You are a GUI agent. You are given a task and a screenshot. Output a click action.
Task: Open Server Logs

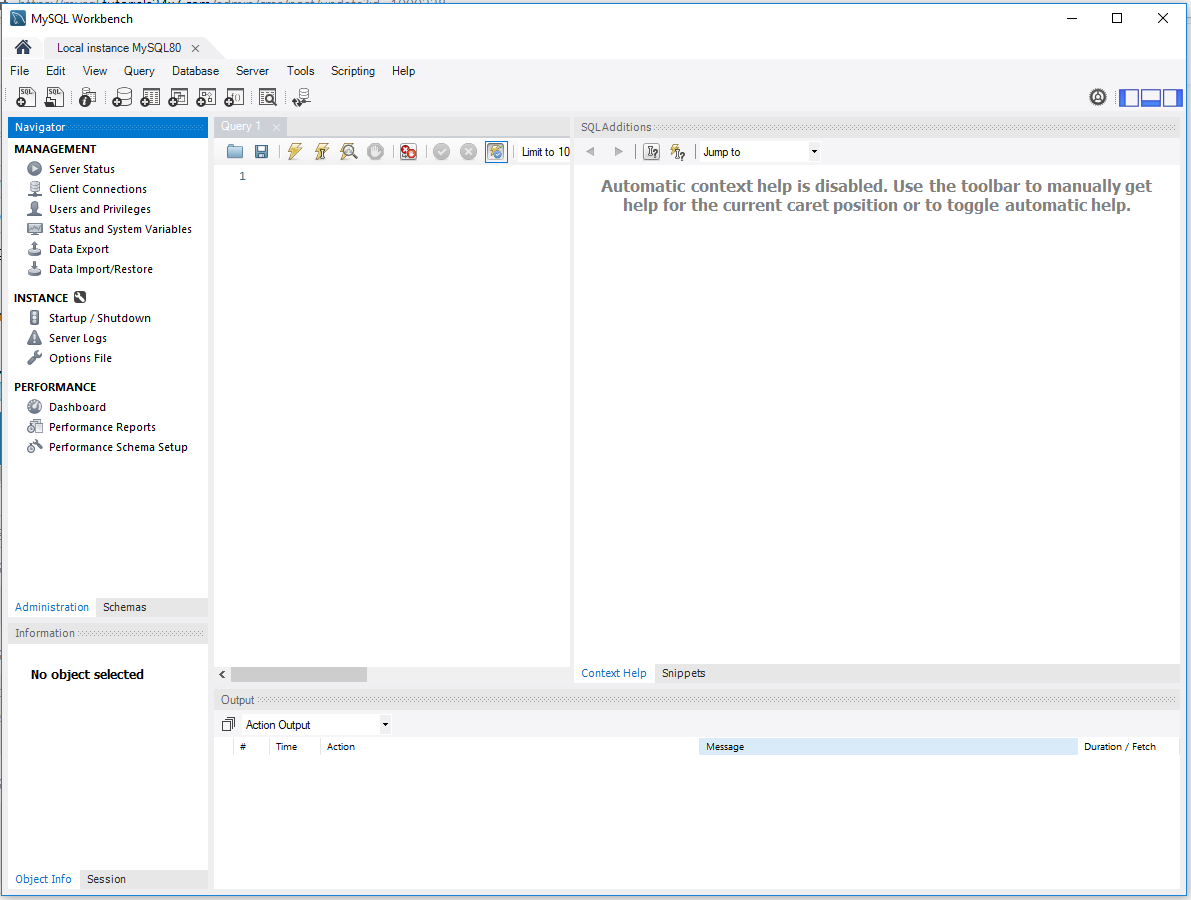pyautogui.click(x=77, y=338)
